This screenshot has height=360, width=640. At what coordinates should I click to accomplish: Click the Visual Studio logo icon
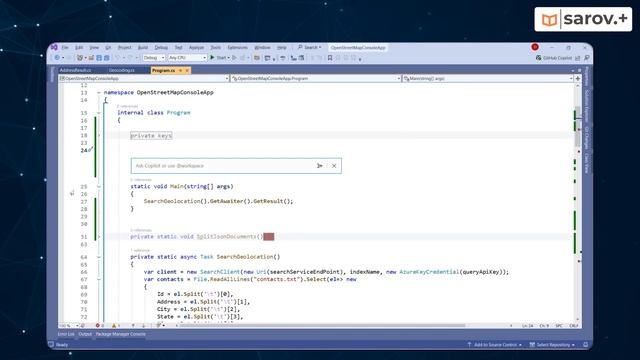click(54, 47)
